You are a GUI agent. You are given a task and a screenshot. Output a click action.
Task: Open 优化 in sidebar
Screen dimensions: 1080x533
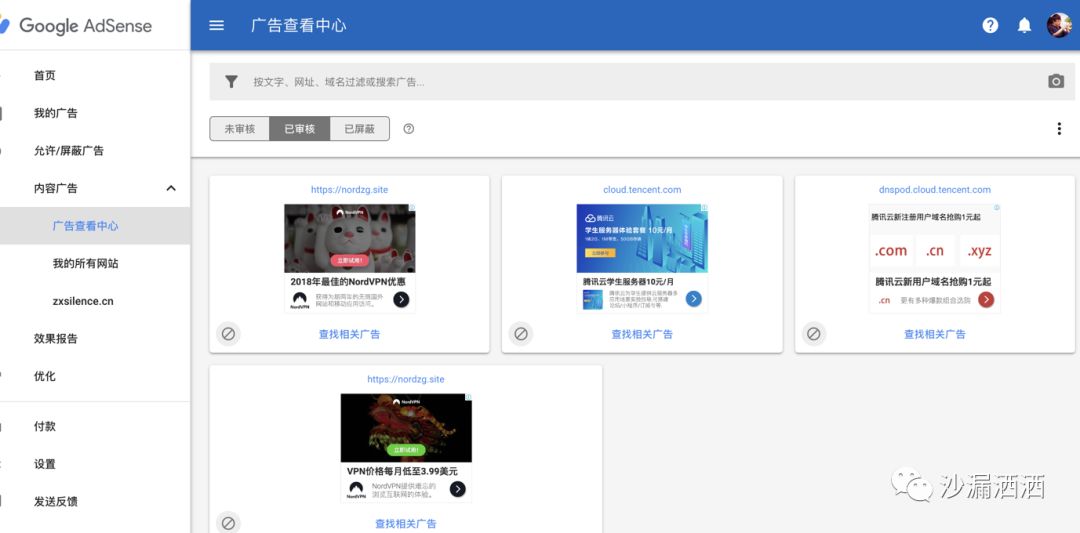point(45,376)
